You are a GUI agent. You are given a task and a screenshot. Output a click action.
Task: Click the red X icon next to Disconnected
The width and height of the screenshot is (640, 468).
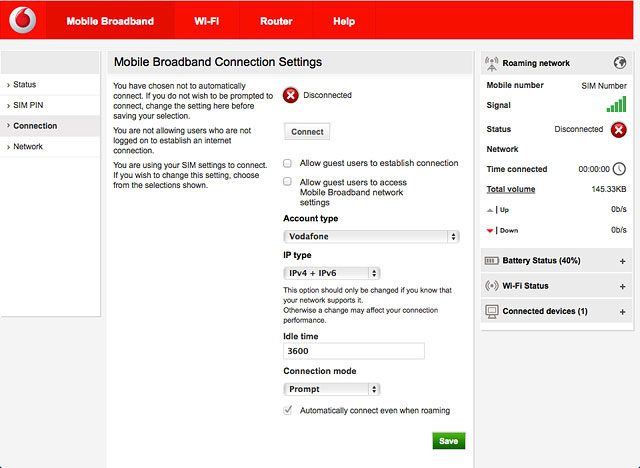click(x=291, y=95)
